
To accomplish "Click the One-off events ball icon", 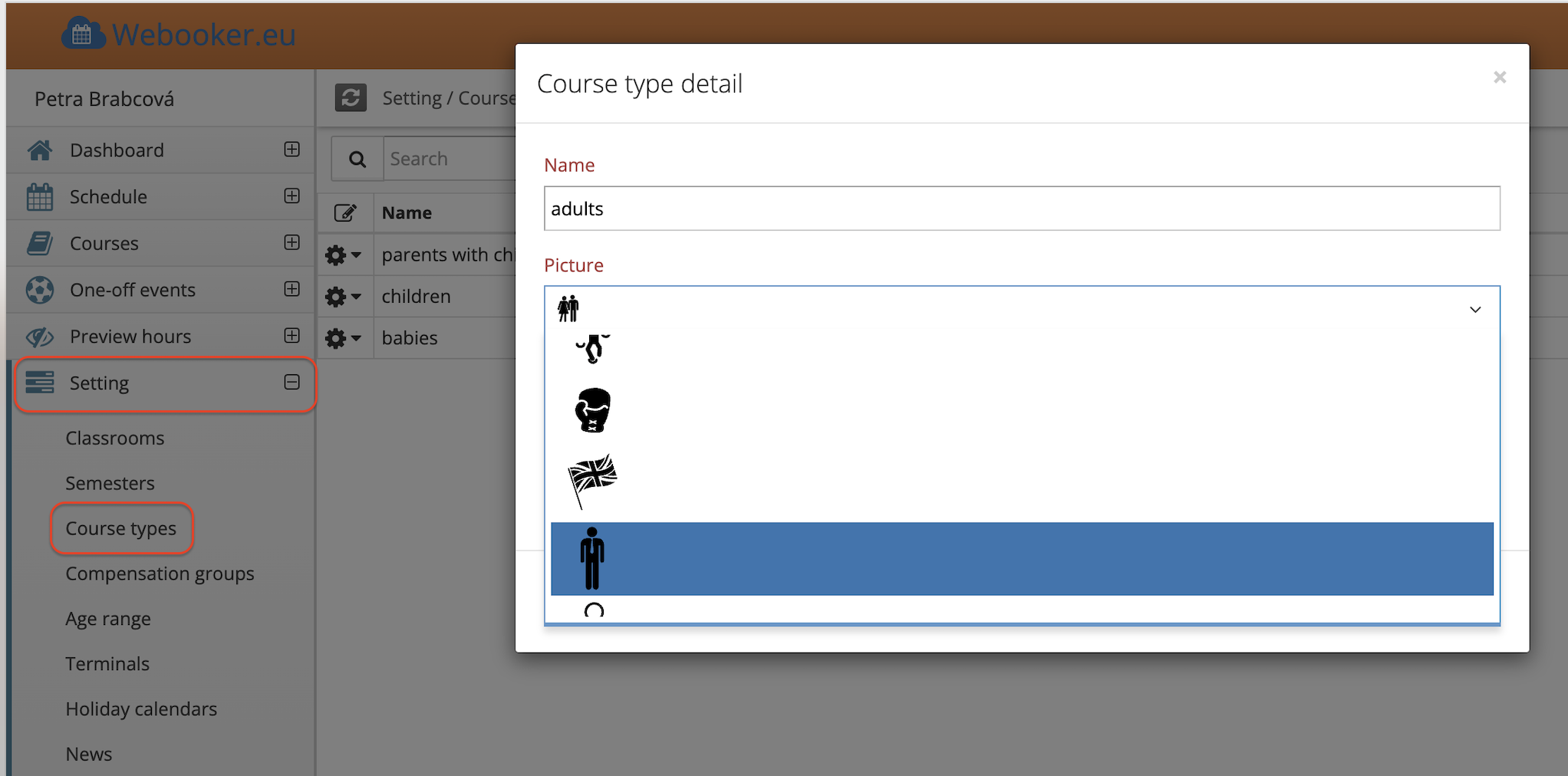I will tap(40, 290).
